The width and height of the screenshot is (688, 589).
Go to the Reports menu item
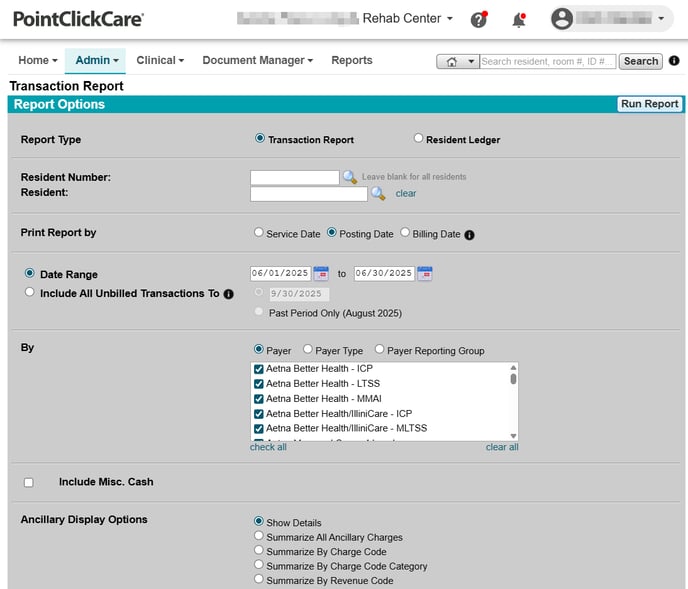pyautogui.click(x=351, y=61)
